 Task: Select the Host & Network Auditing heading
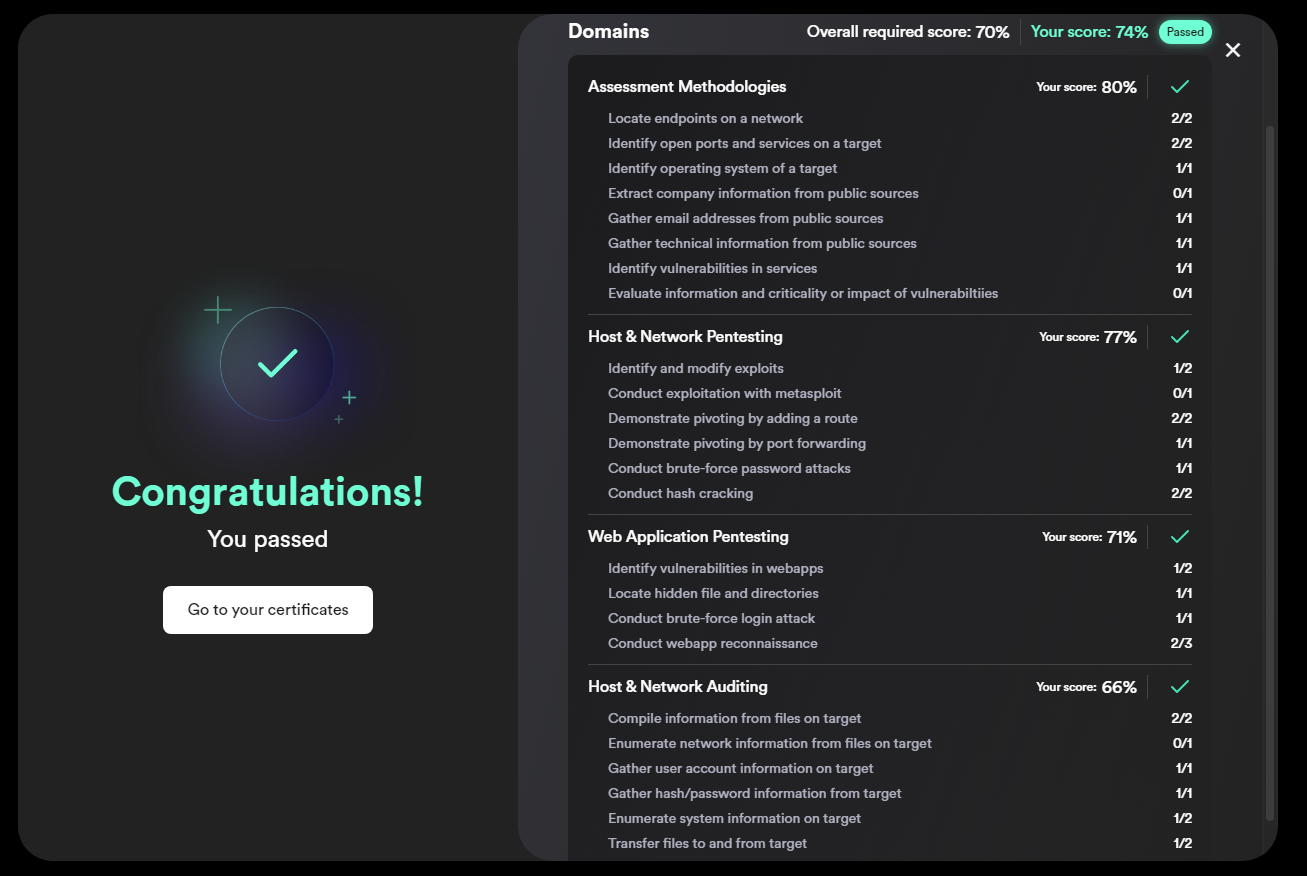(678, 687)
